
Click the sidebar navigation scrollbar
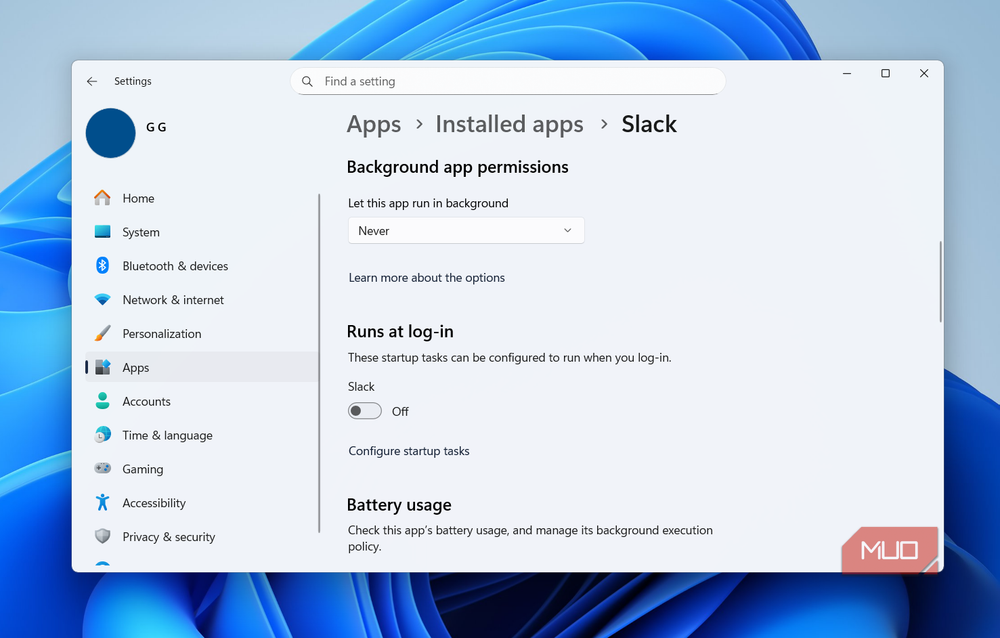coord(319,364)
